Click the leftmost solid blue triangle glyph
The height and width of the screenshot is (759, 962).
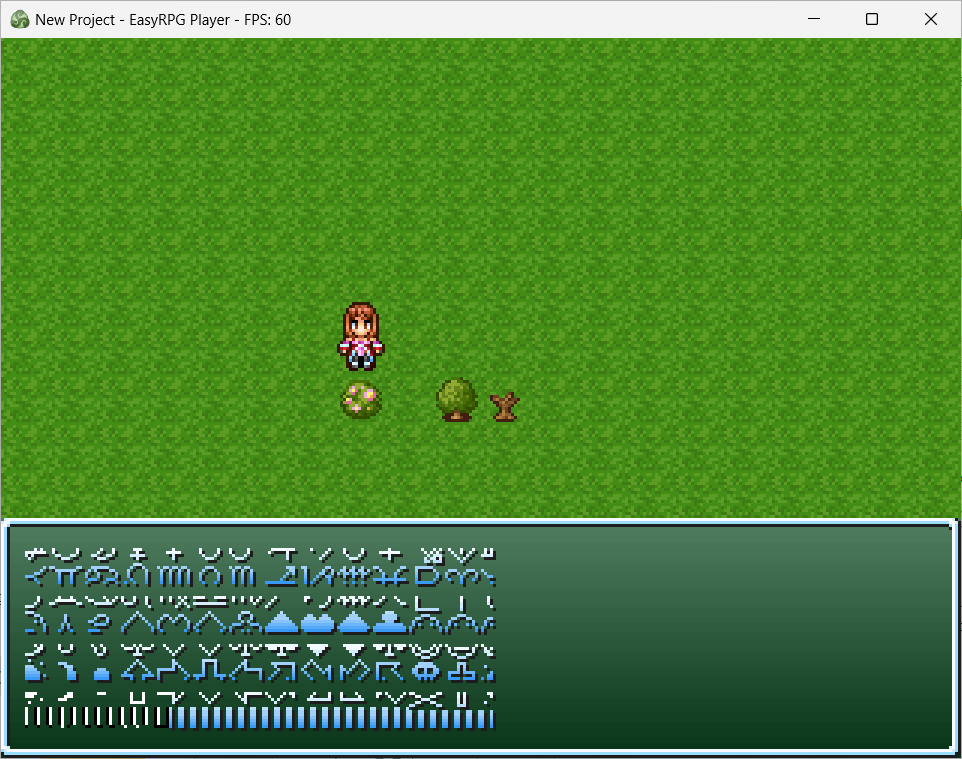282,623
